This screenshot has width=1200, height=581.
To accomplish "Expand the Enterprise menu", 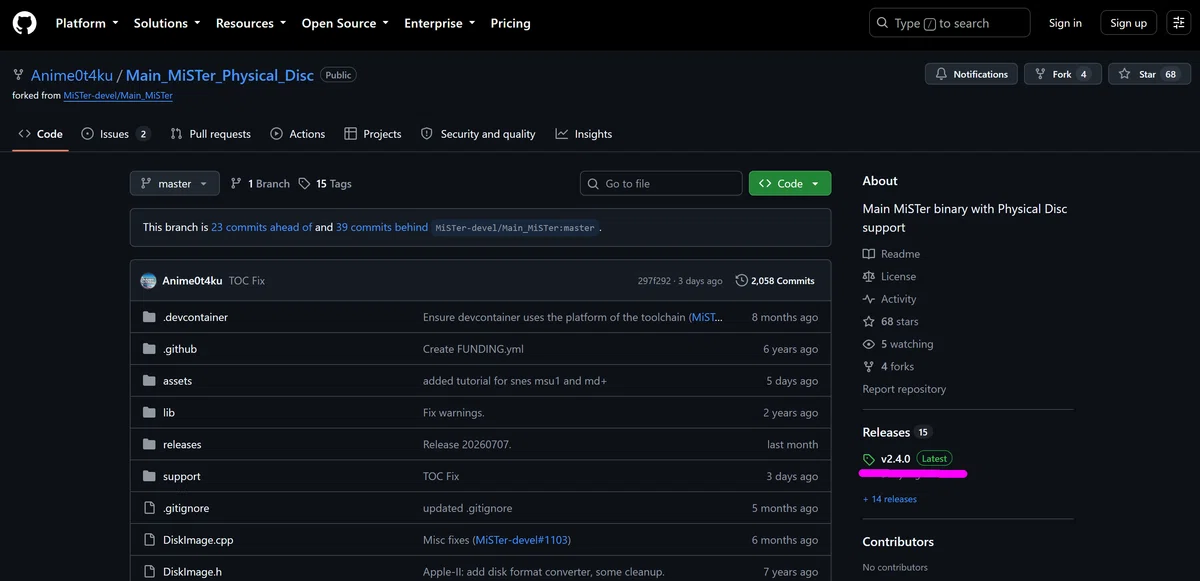I will coord(440,23).
